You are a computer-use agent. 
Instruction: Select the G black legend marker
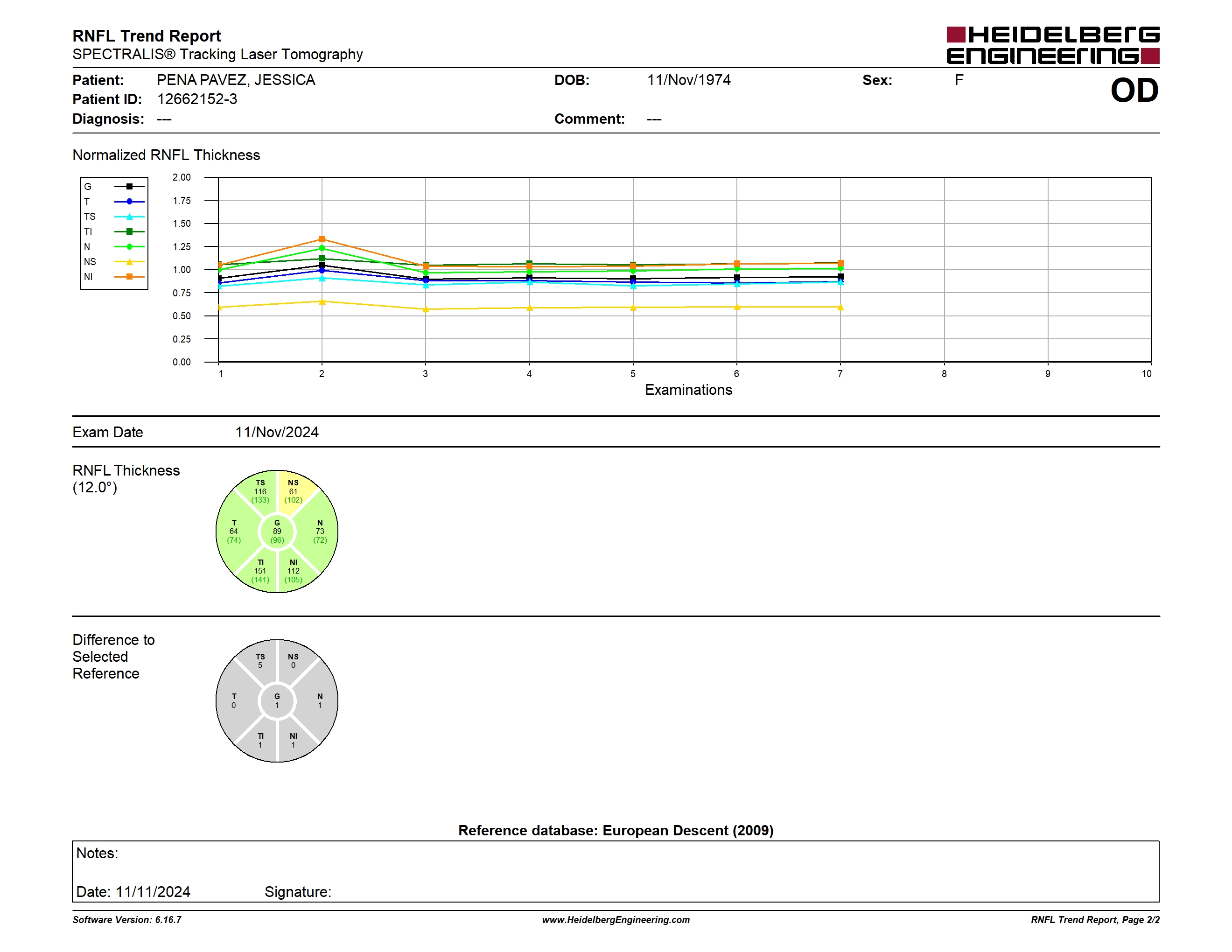point(129,186)
